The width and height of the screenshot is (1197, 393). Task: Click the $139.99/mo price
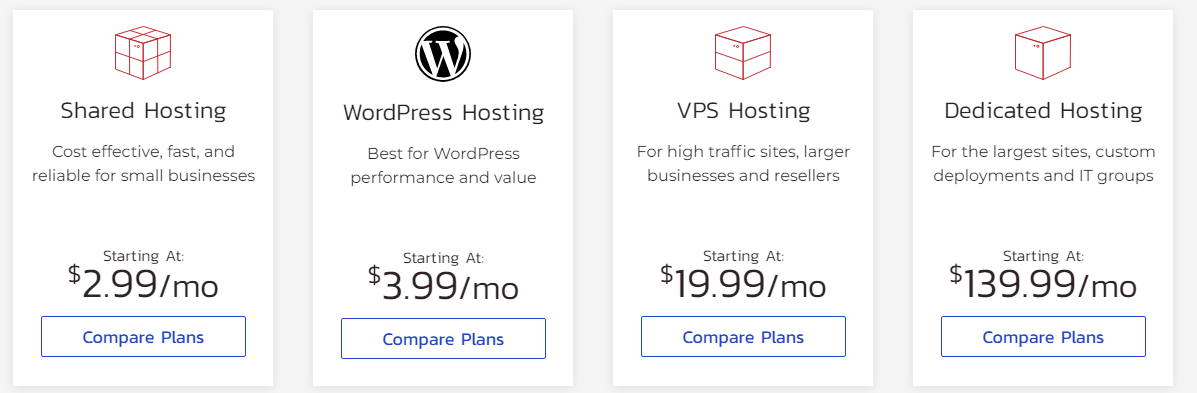(1044, 282)
